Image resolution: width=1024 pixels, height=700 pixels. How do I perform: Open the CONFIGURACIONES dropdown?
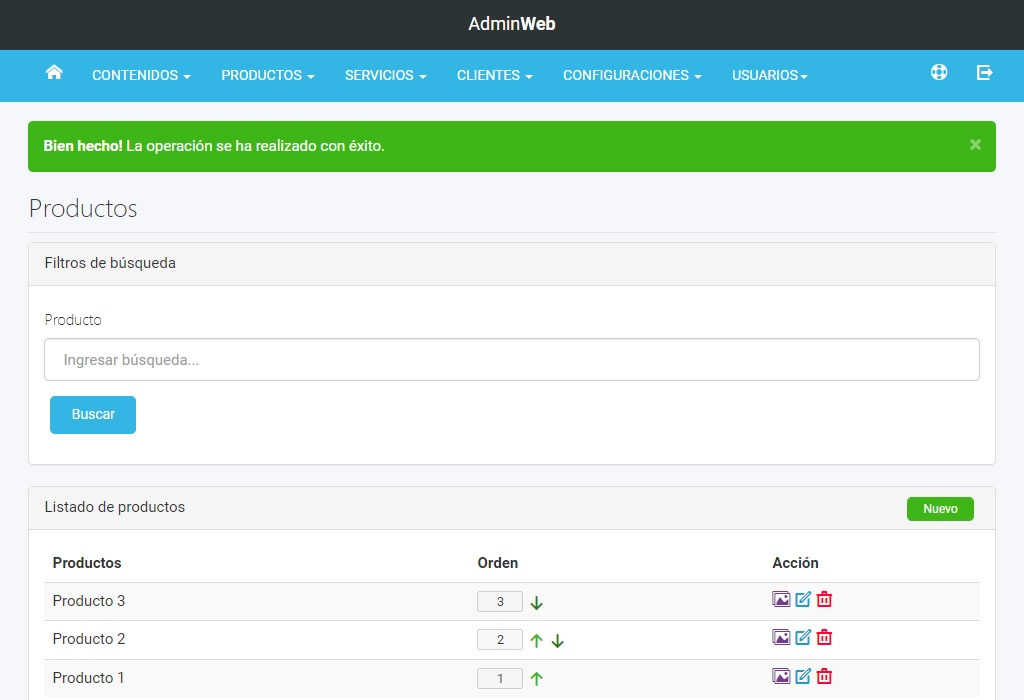(631, 75)
